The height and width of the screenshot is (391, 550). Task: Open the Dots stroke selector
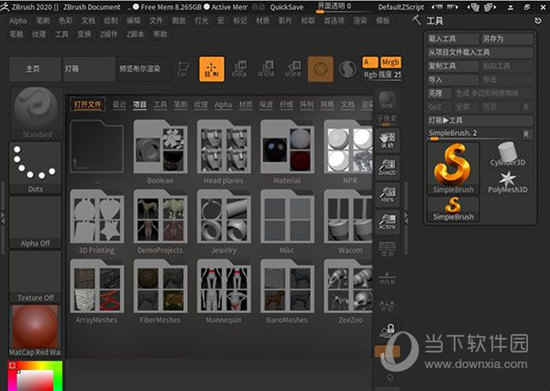pyautogui.click(x=35, y=168)
